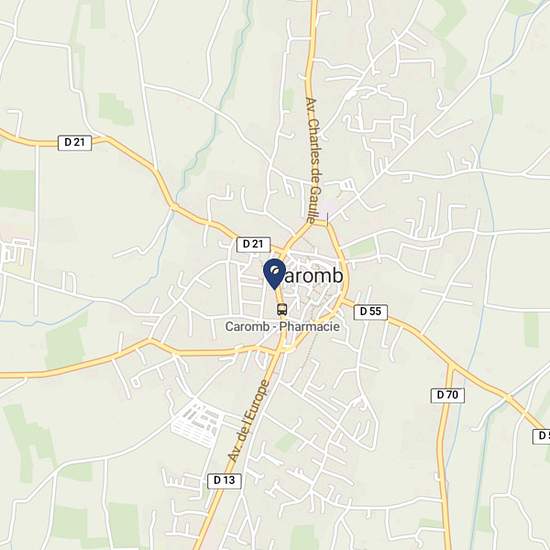The width and height of the screenshot is (550, 550).
Task: Click the Av. Charles de Gaulle street label
Action: (x=314, y=160)
